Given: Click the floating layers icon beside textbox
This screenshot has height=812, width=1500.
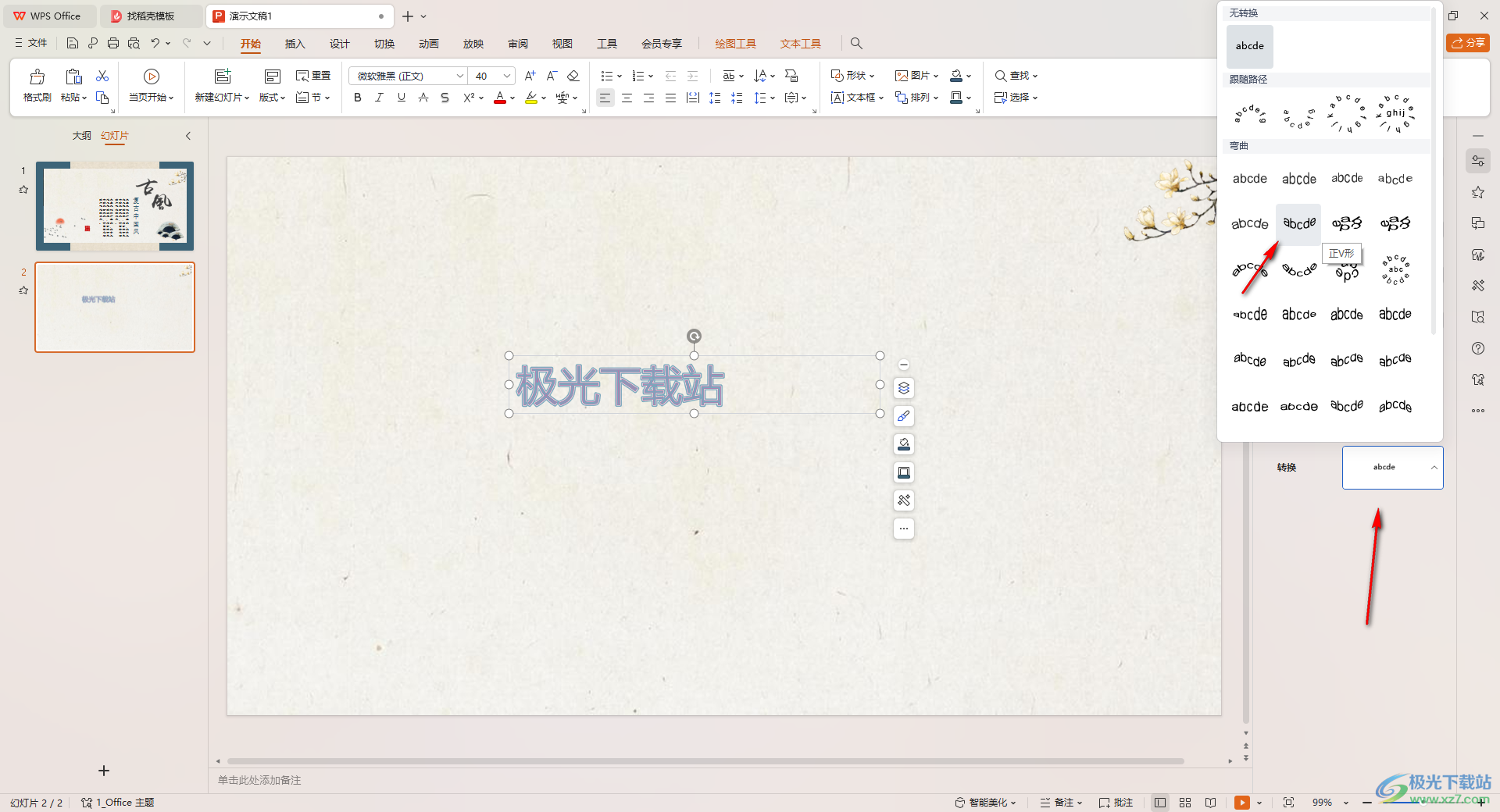Looking at the screenshot, I should 904,388.
